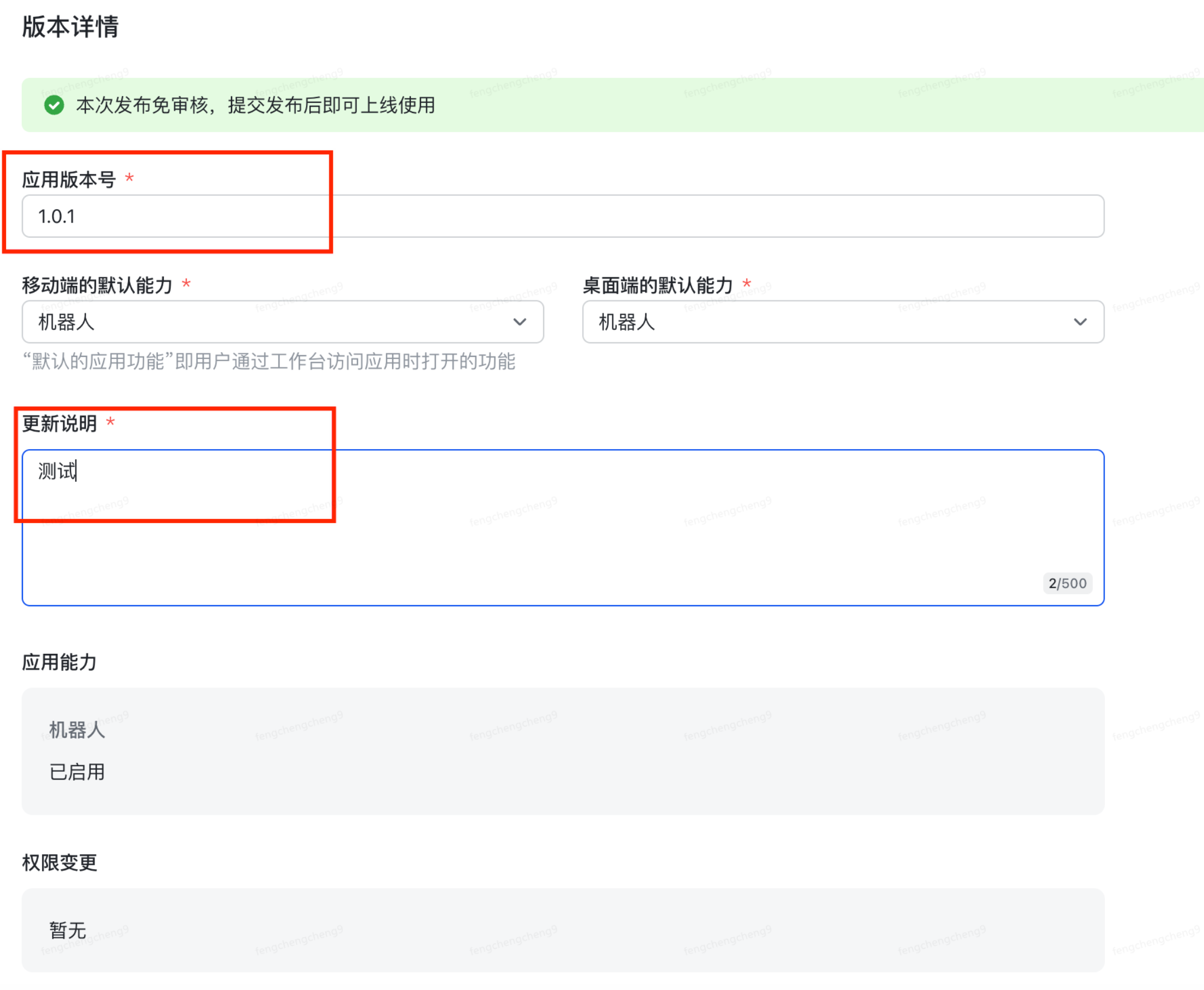Click the 2/500 character counter
This screenshot has height=990, width=1204.
[1067, 583]
